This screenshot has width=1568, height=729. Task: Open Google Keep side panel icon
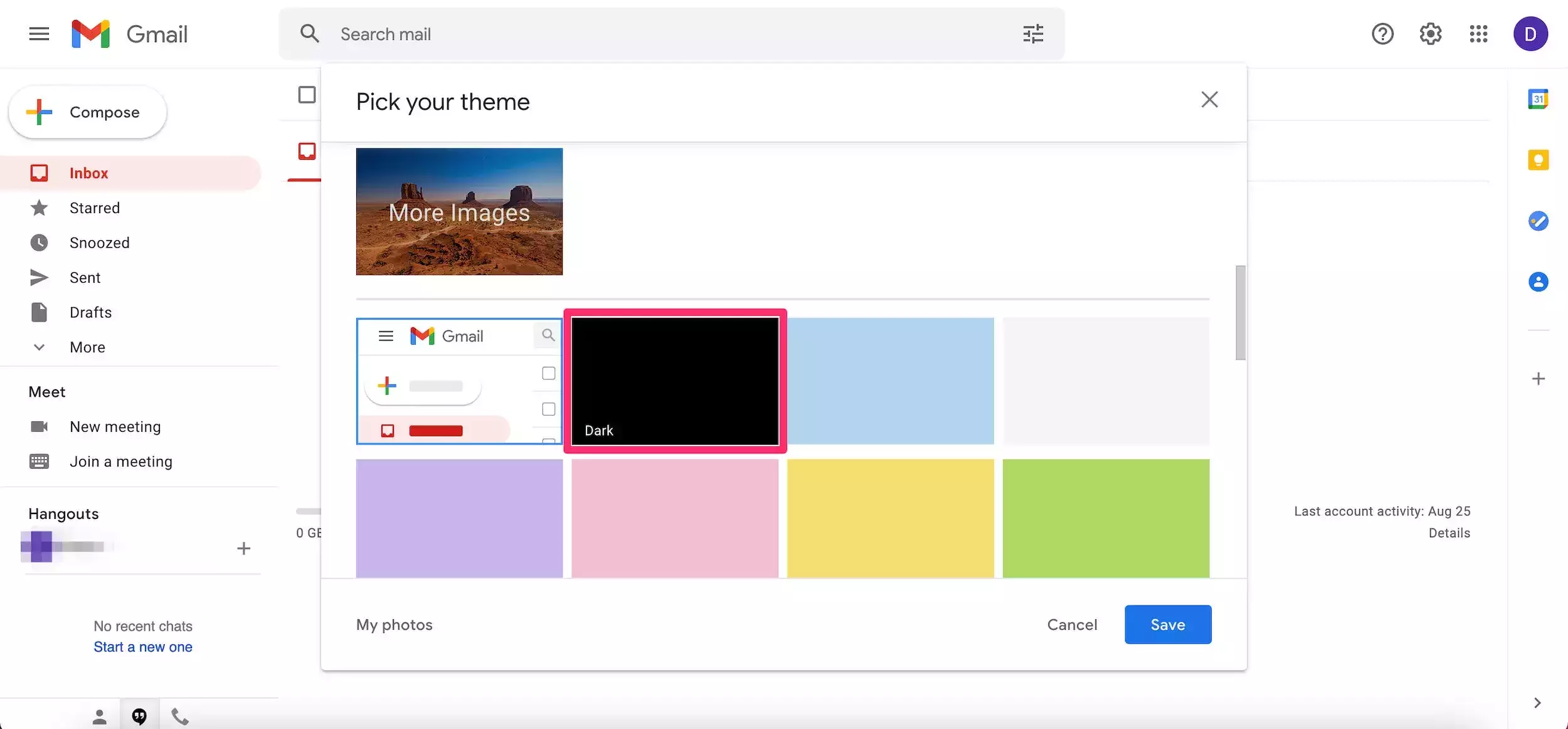coord(1537,160)
